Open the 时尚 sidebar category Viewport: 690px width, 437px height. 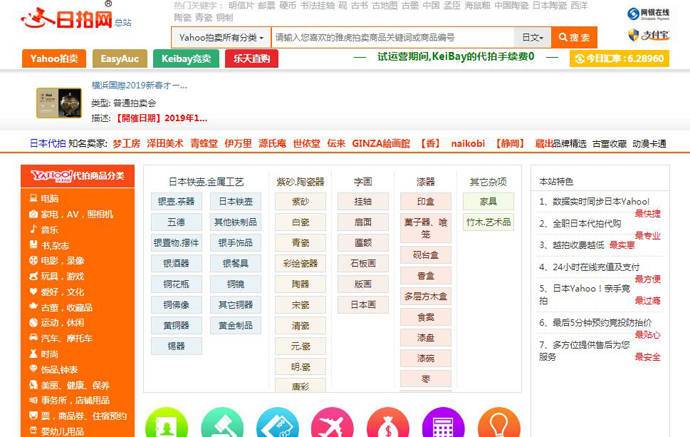tap(44, 354)
